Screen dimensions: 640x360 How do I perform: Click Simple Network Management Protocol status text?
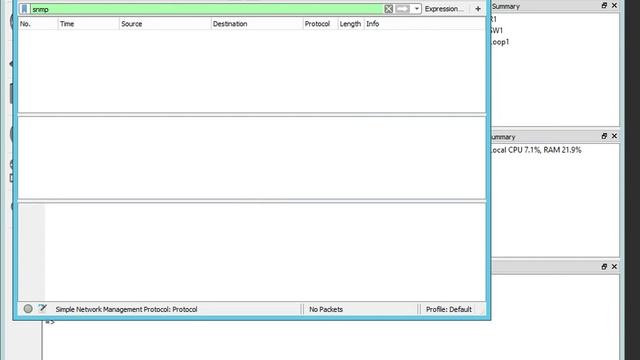coord(126,309)
